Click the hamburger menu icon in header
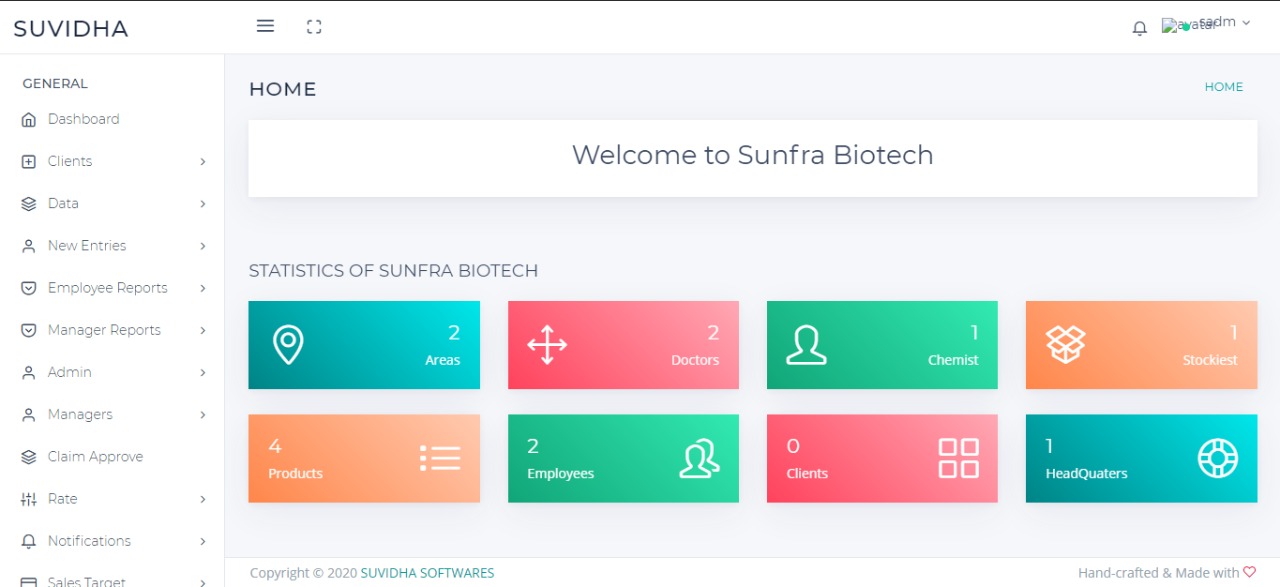Viewport: 1280px width, 587px height. point(265,27)
